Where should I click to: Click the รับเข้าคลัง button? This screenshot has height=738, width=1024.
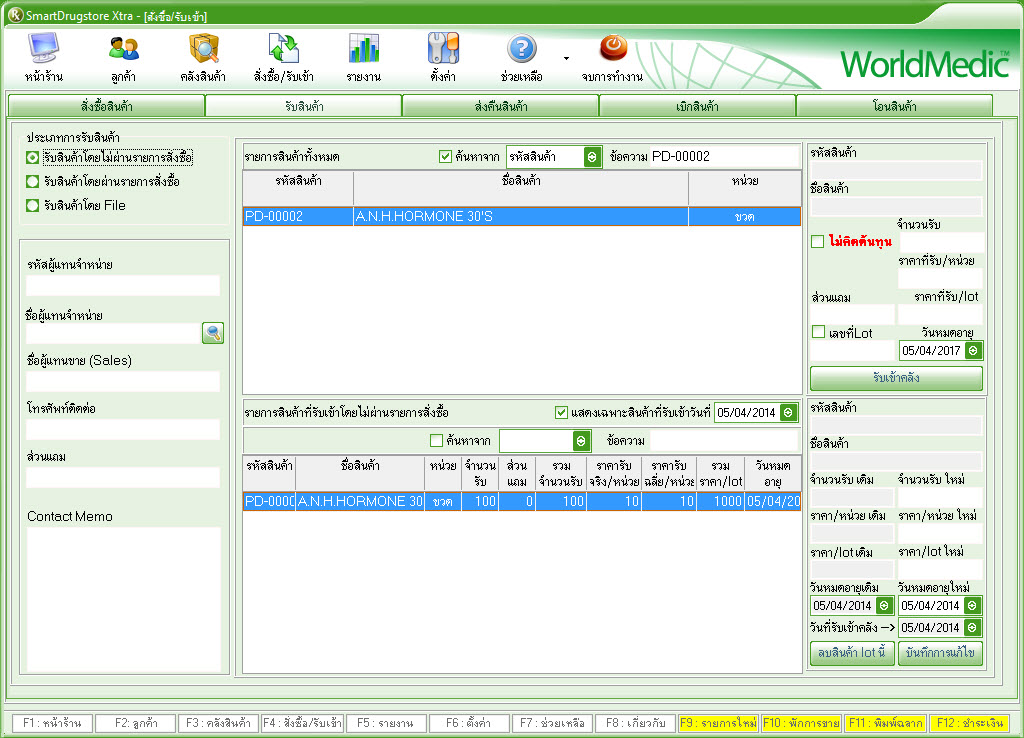[x=896, y=378]
